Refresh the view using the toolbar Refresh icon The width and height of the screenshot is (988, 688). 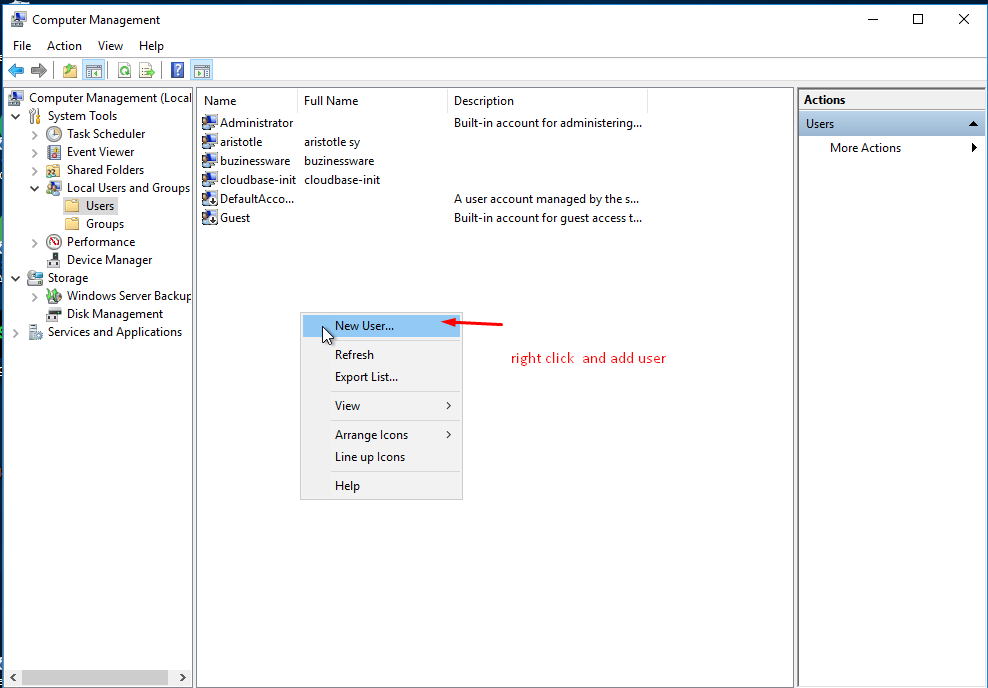(x=122, y=70)
